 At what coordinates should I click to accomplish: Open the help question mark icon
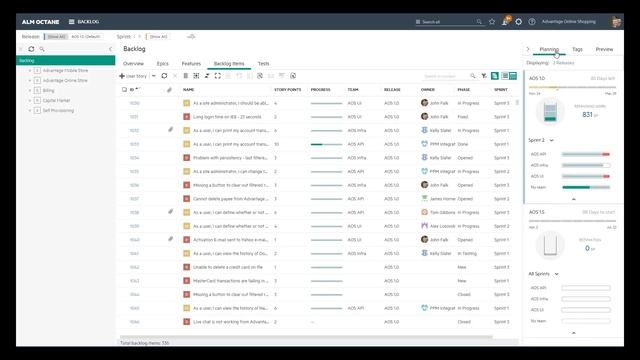(x=532, y=22)
